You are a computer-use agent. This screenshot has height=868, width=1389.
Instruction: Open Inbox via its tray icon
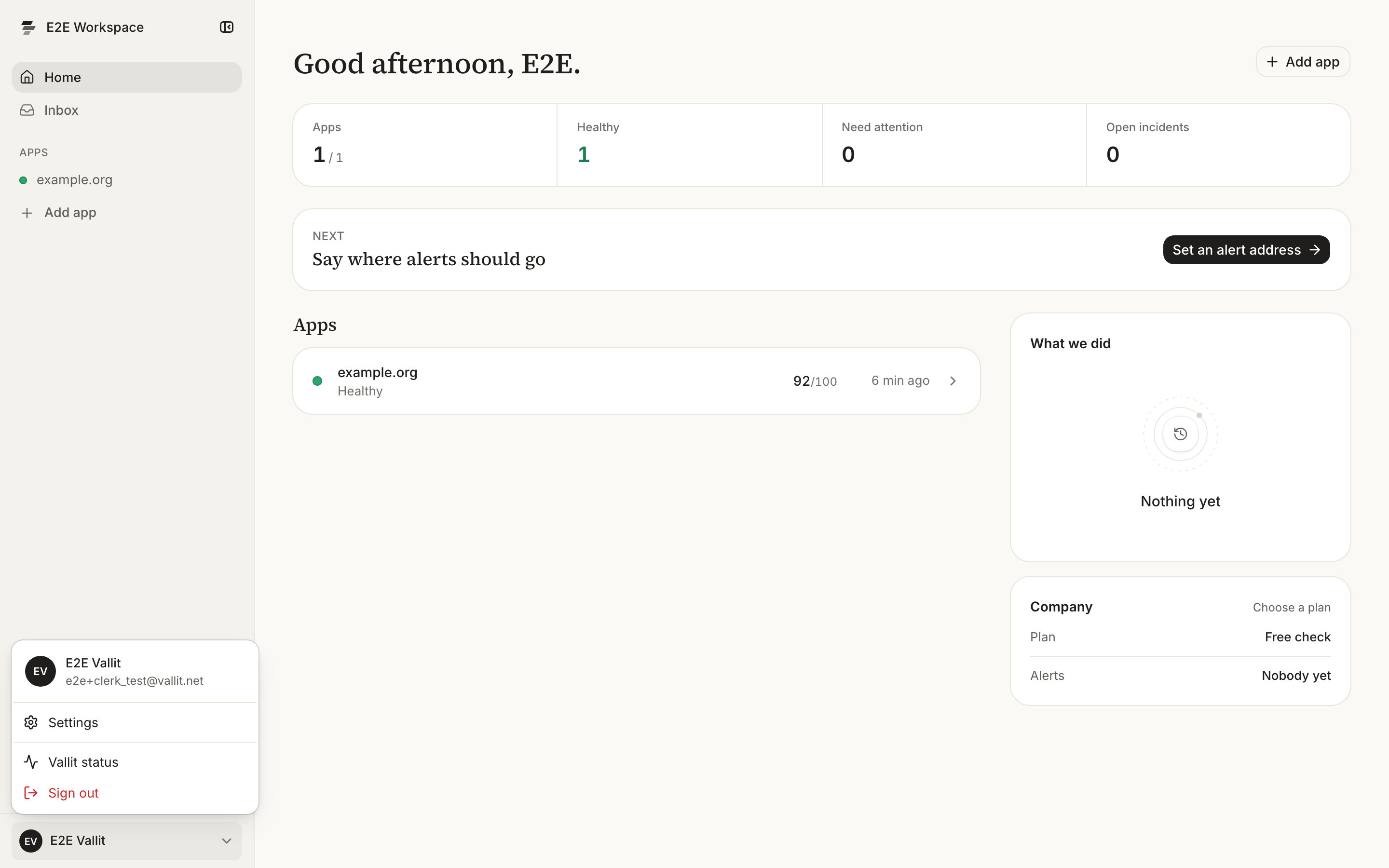click(x=27, y=109)
